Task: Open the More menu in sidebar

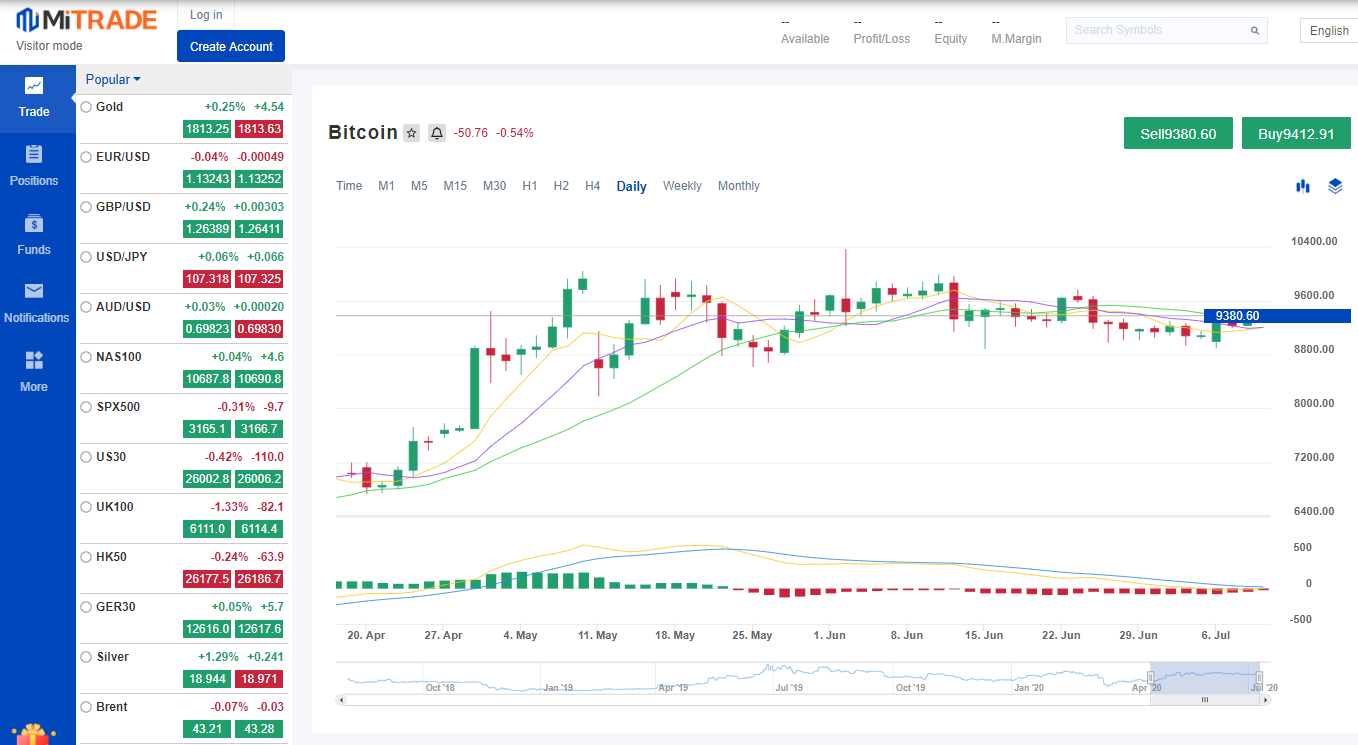Action: (x=34, y=372)
